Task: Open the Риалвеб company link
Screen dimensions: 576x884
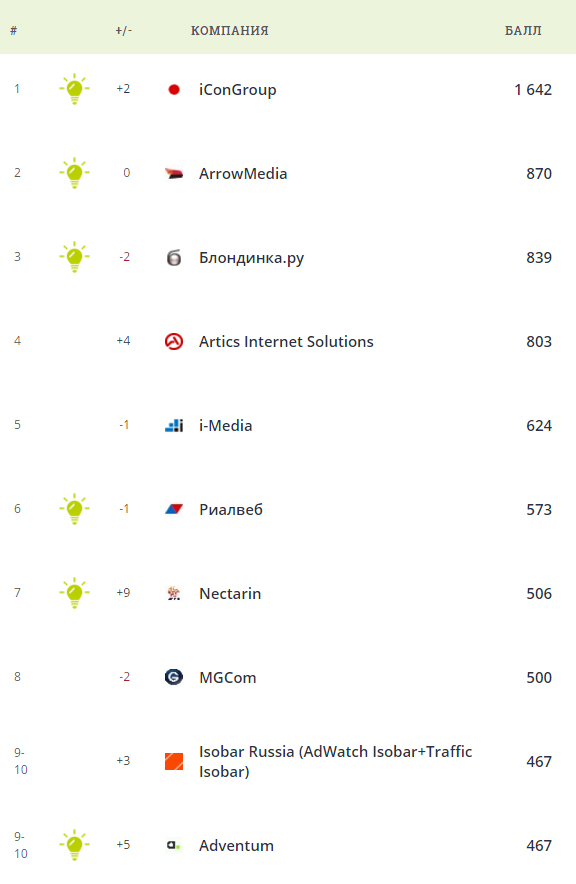Action: pos(231,510)
